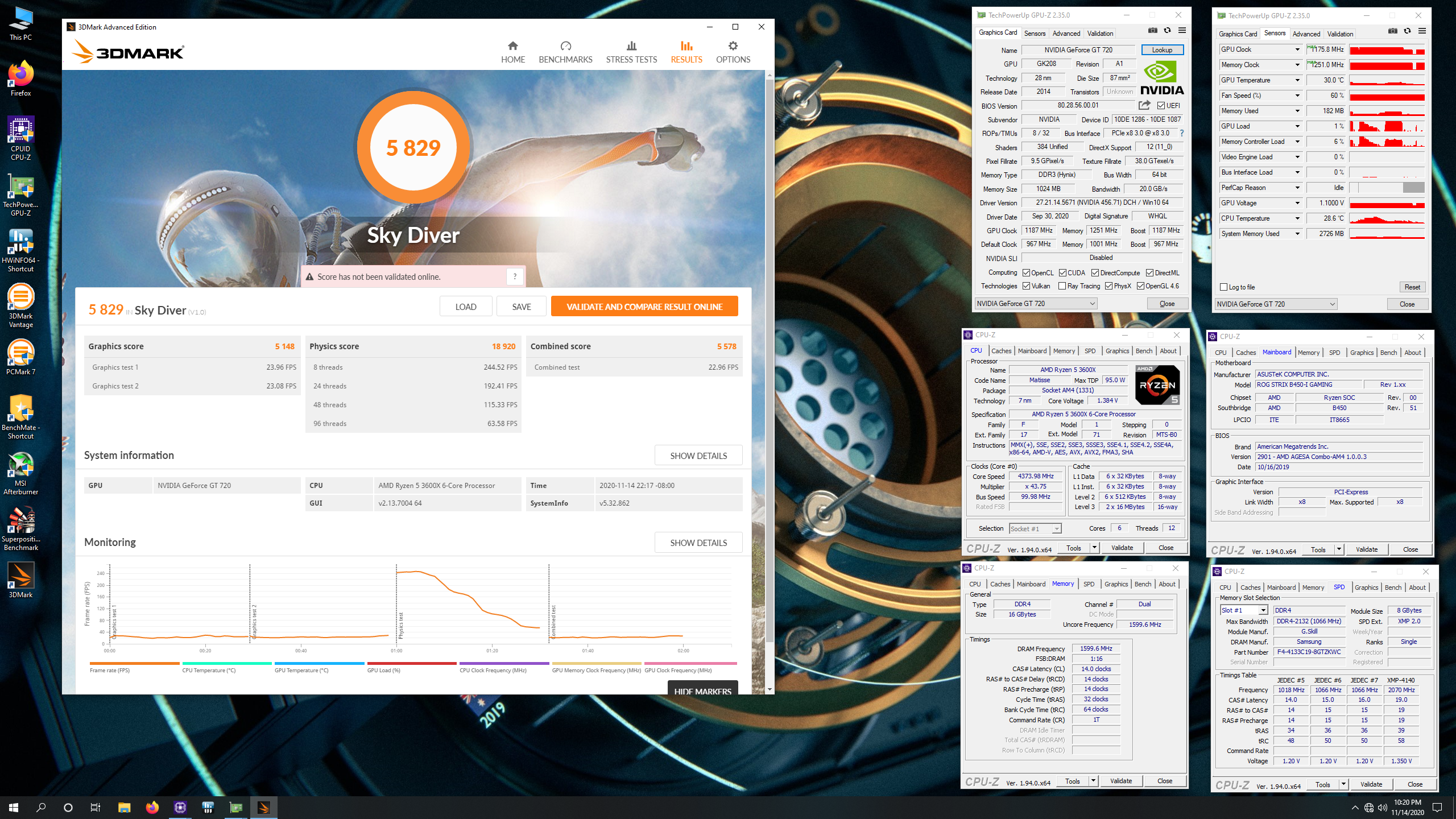
Task: Open GPU selector dropdown in GPU-Z Sensors window
Action: pos(1276,304)
